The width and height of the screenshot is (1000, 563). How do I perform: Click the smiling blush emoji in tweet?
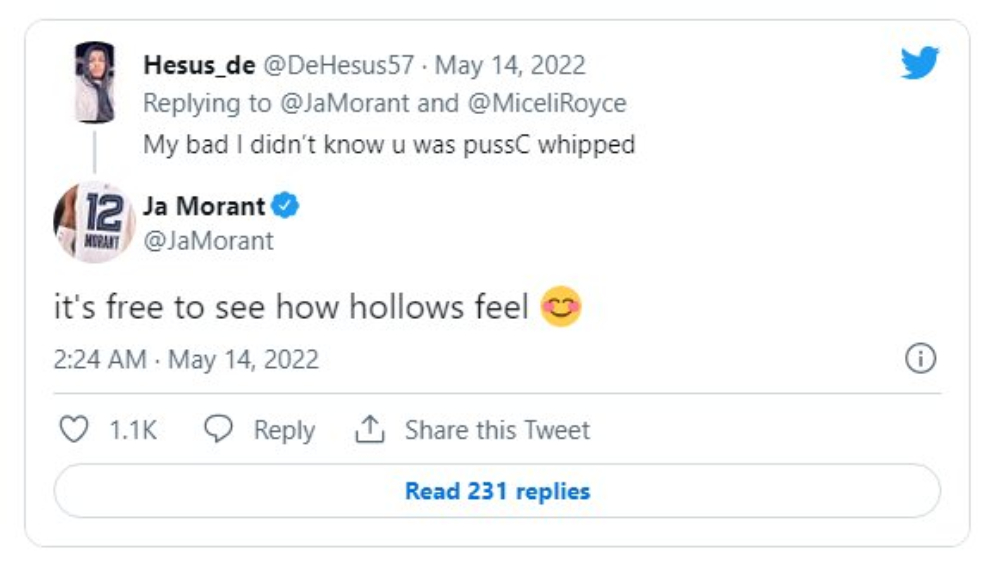click(561, 307)
